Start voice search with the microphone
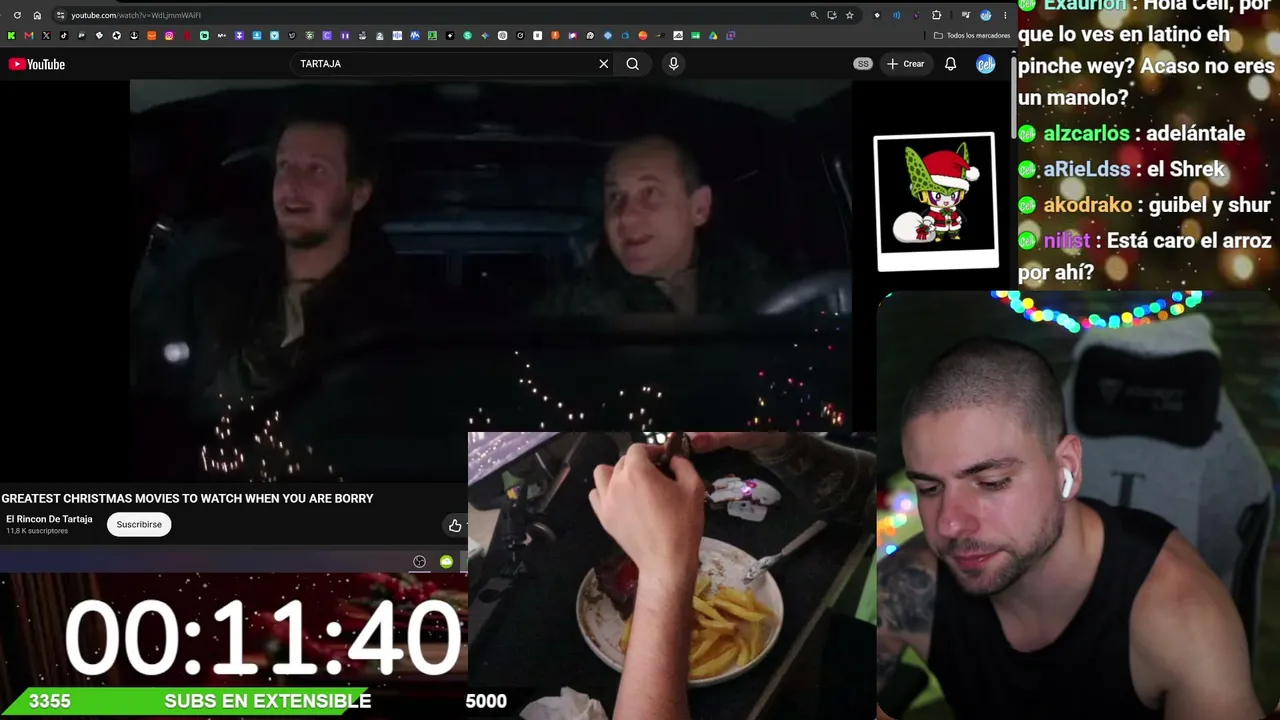1280x720 pixels. (673, 64)
